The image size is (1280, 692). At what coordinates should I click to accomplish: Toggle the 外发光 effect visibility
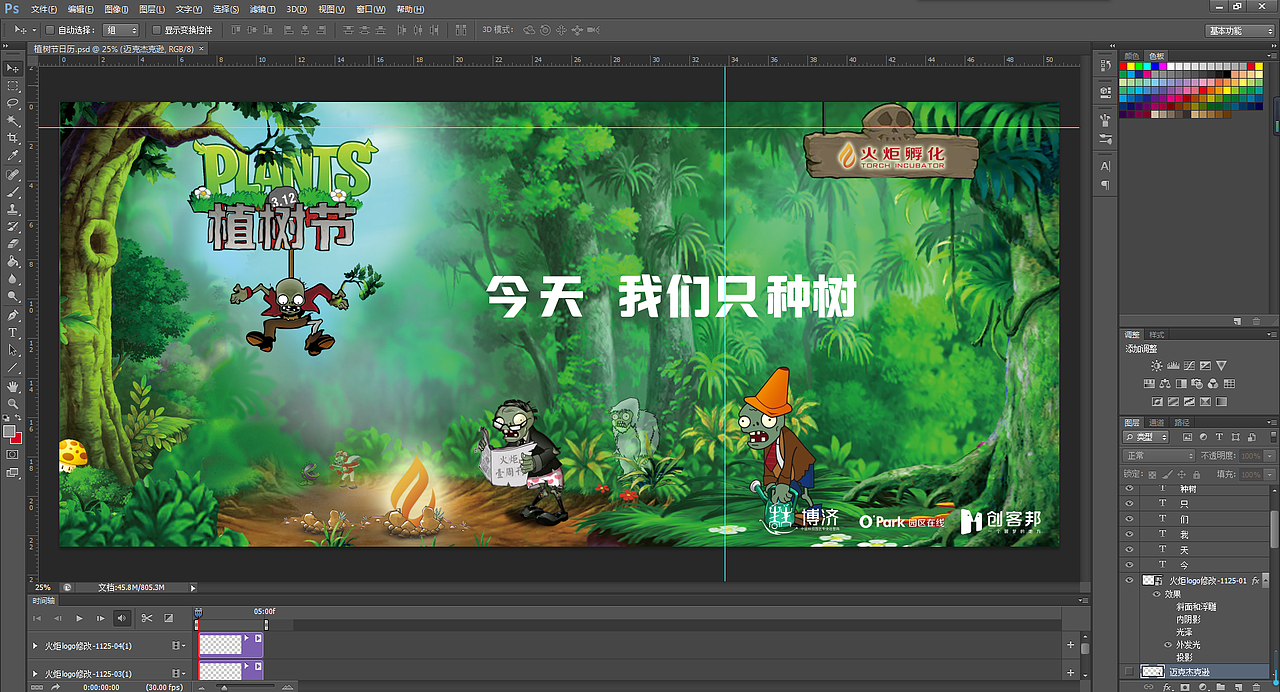[1168, 645]
